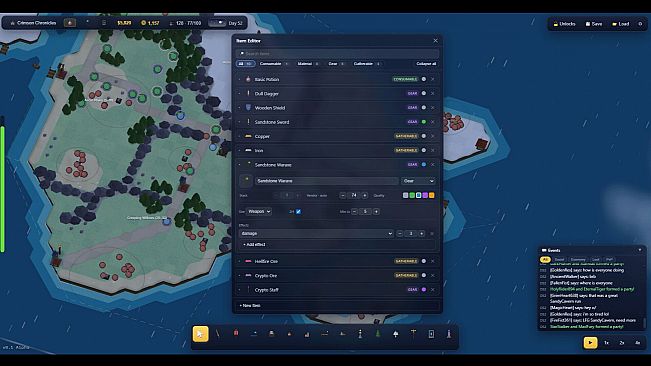Toggle Copper rarity dot
The width and height of the screenshot is (651, 366).
pos(423,136)
